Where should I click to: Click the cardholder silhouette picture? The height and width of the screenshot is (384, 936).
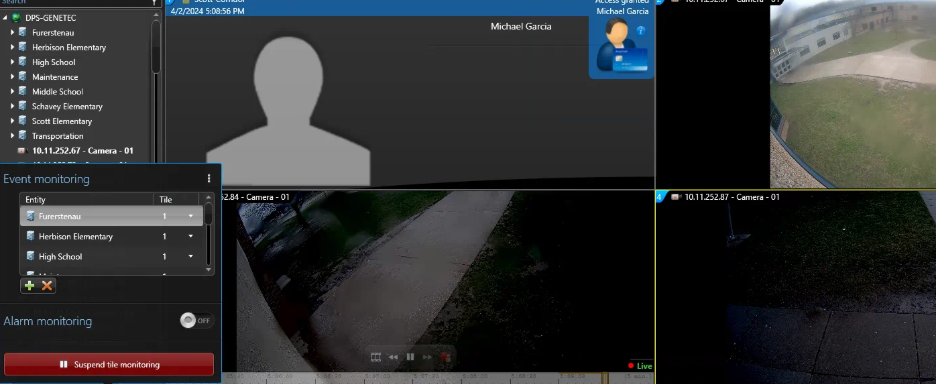pos(288,111)
